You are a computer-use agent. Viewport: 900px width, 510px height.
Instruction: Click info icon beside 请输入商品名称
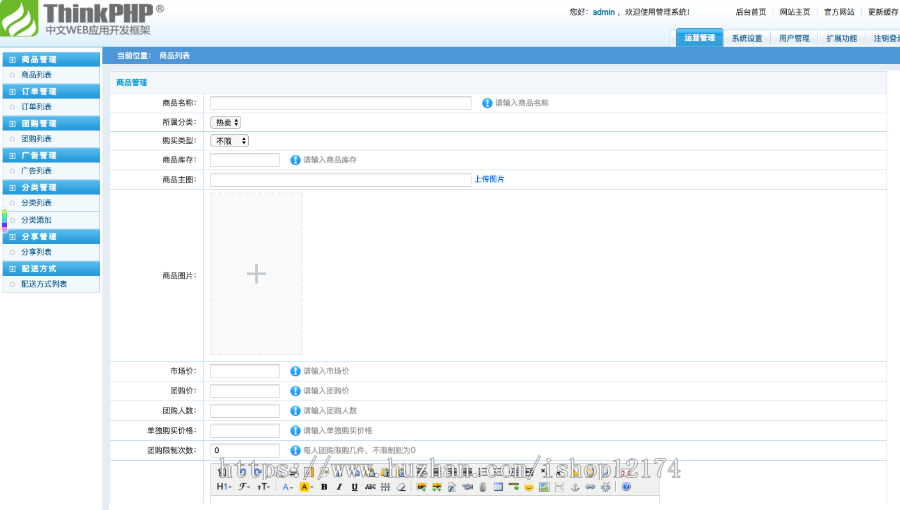pyautogui.click(x=487, y=103)
